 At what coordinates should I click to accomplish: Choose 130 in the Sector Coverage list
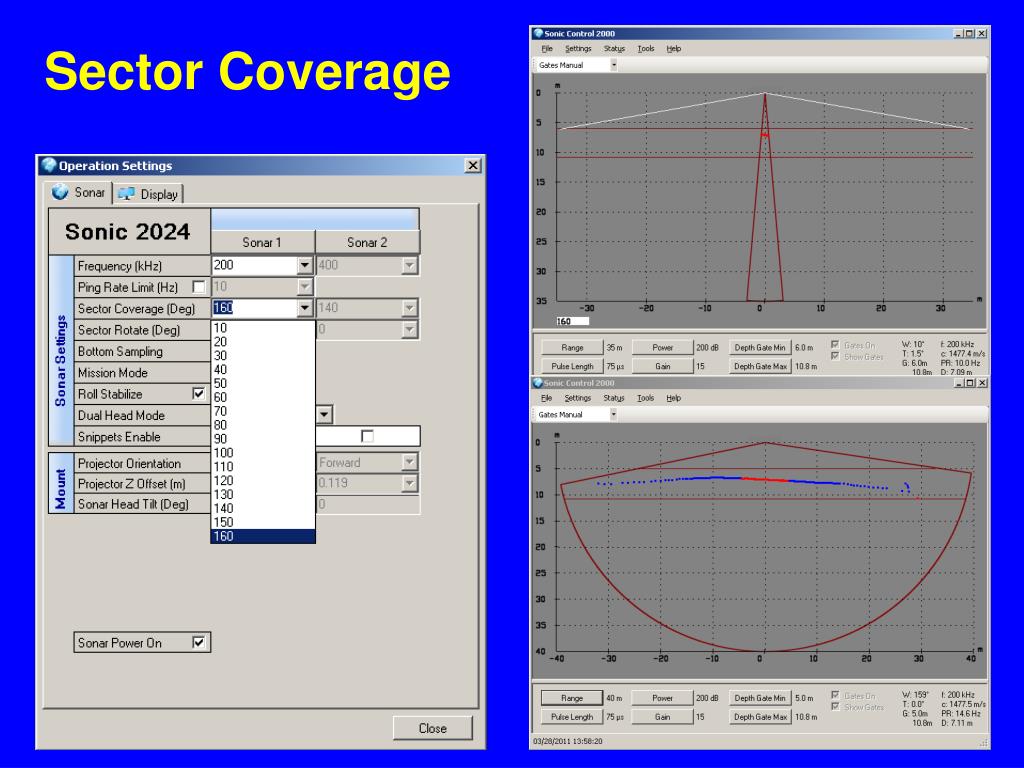[x=263, y=494]
